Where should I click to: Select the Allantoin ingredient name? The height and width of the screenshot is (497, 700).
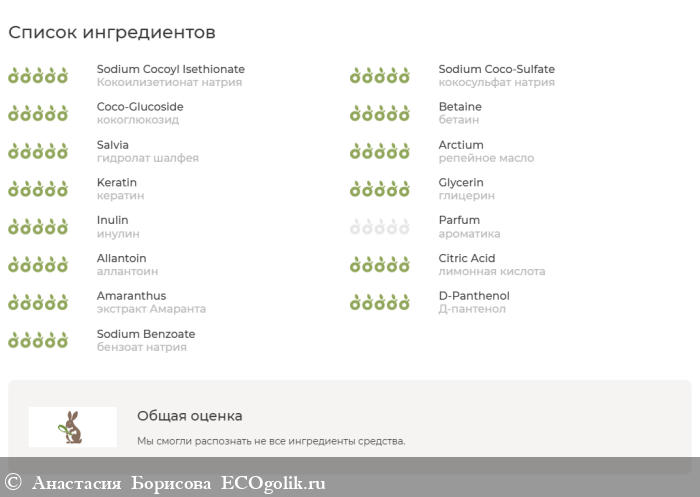(x=121, y=258)
